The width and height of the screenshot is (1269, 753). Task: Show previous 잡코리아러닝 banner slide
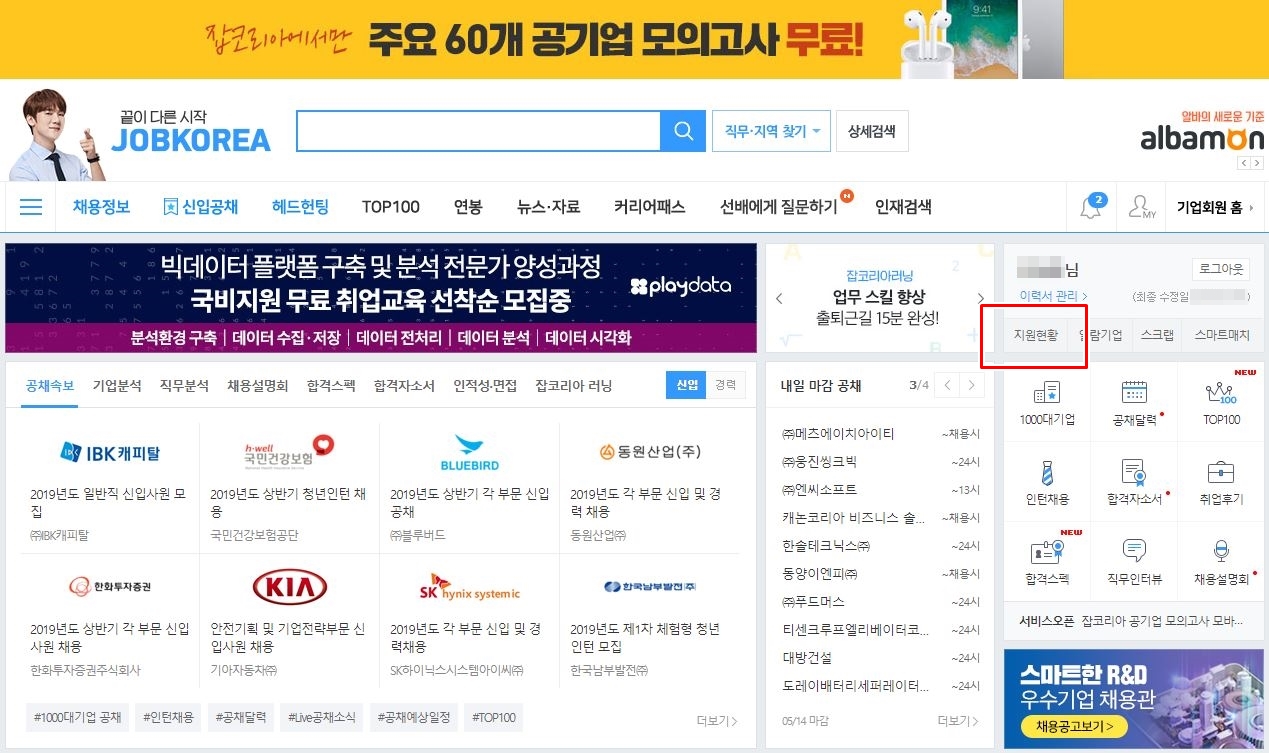[x=780, y=298]
